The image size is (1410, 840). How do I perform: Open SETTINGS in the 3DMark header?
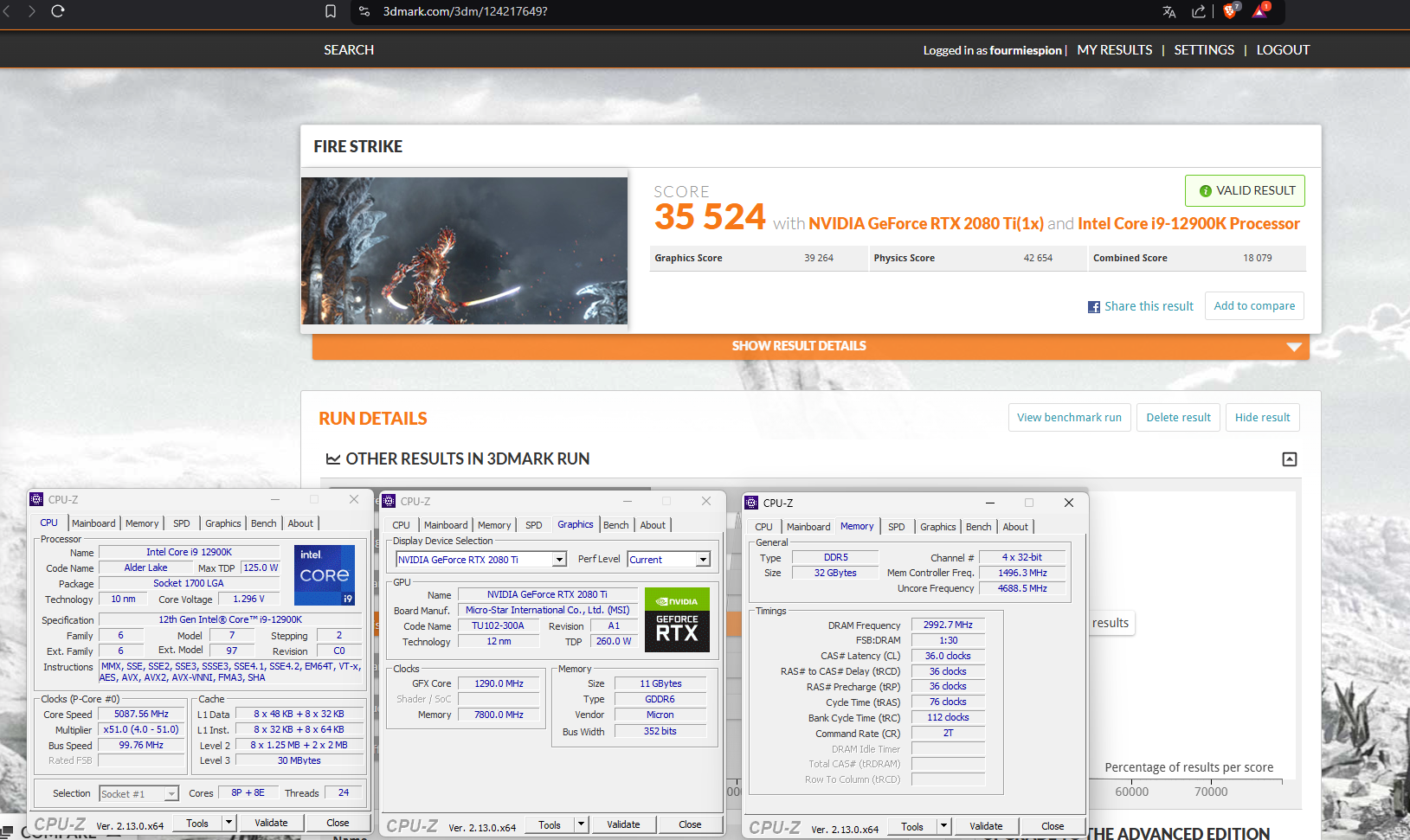(1204, 50)
